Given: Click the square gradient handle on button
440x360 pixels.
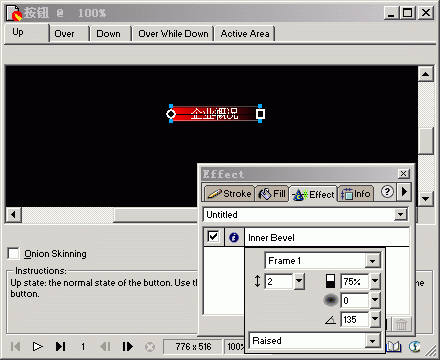Looking at the screenshot, I should [260, 114].
